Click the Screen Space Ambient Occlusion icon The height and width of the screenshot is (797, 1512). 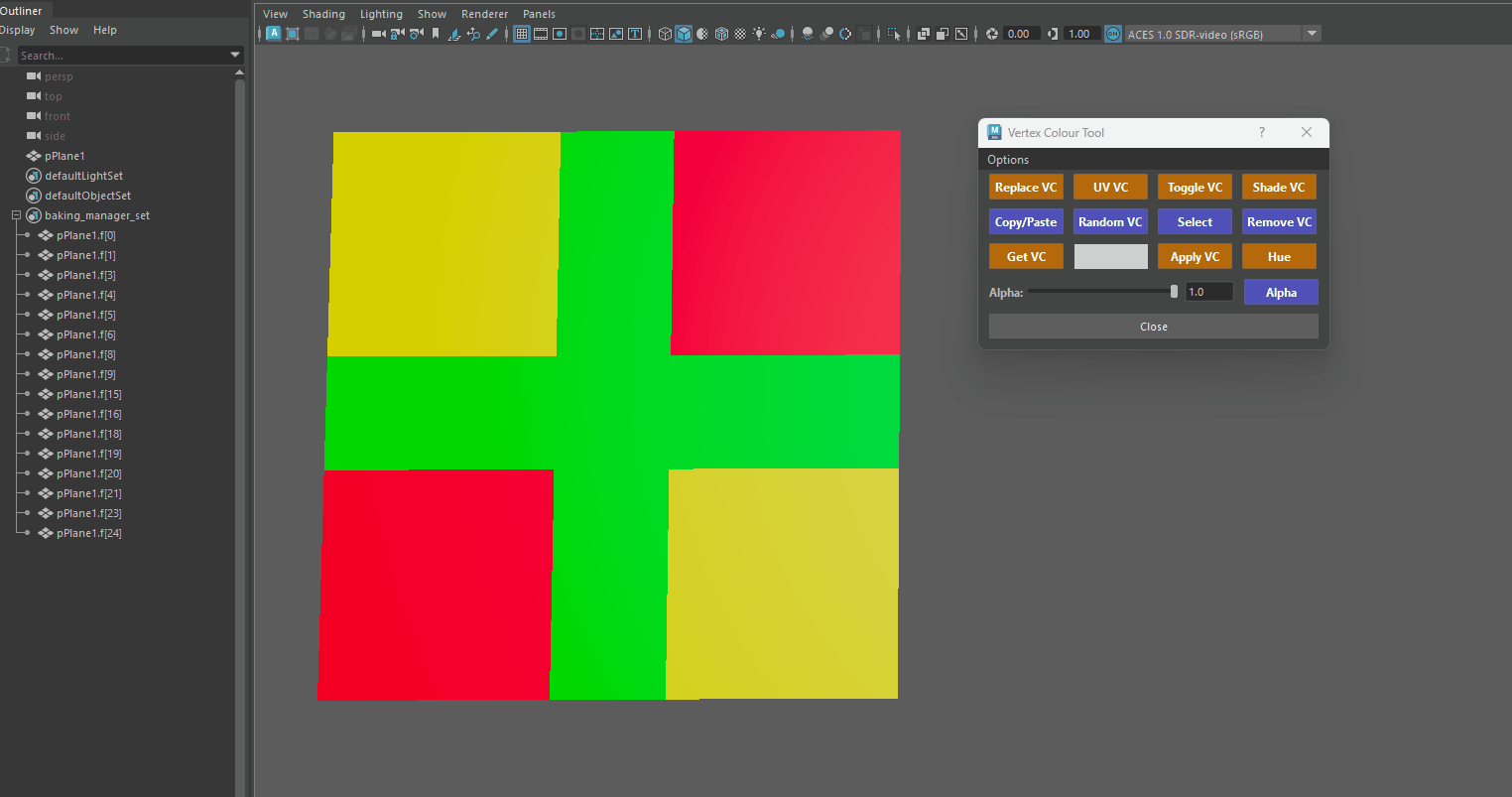808,34
